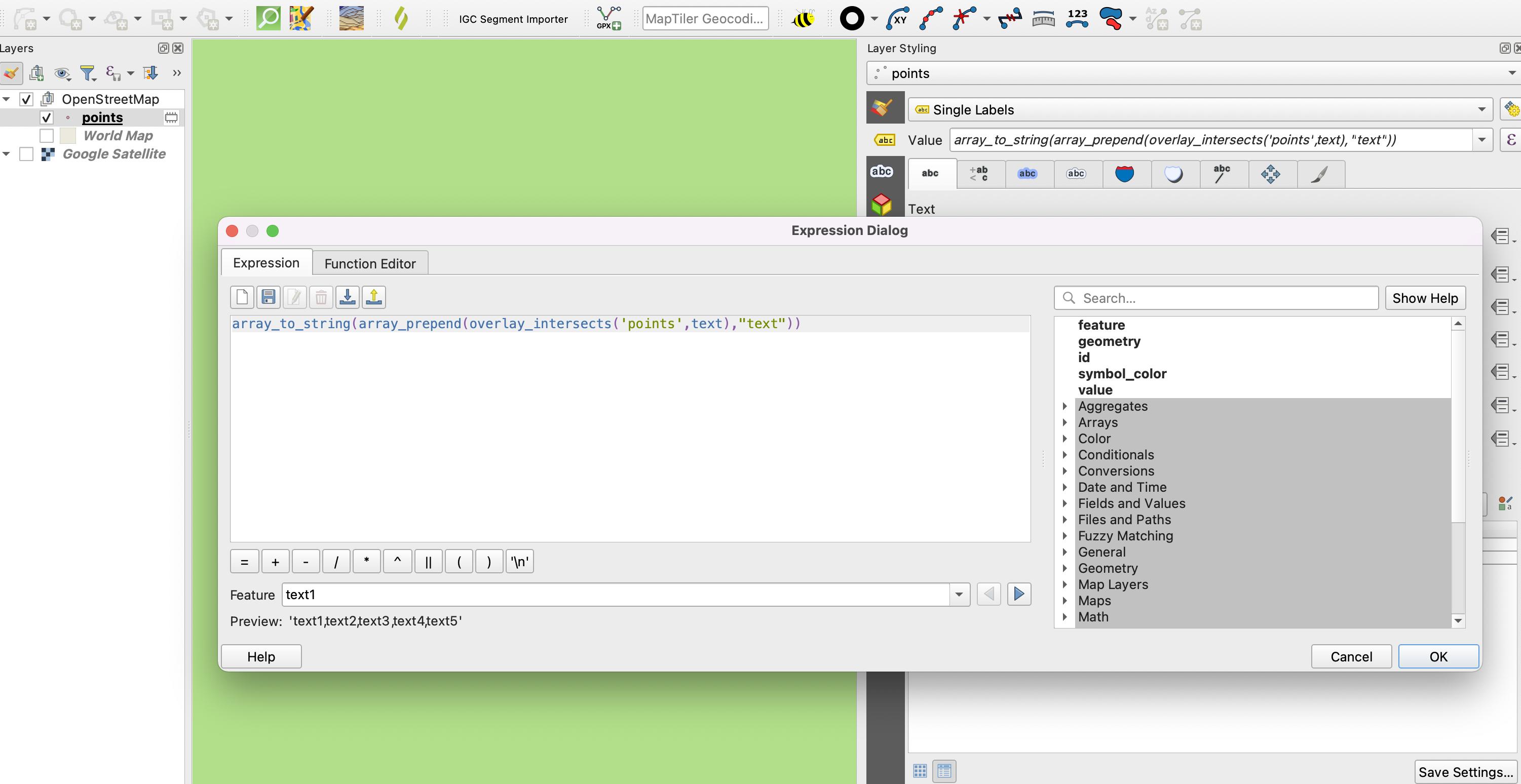This screenshot has height=784, width=1521.
Task: Click the MapTiler Geocoding search box
Action: [x=705, y=18]
